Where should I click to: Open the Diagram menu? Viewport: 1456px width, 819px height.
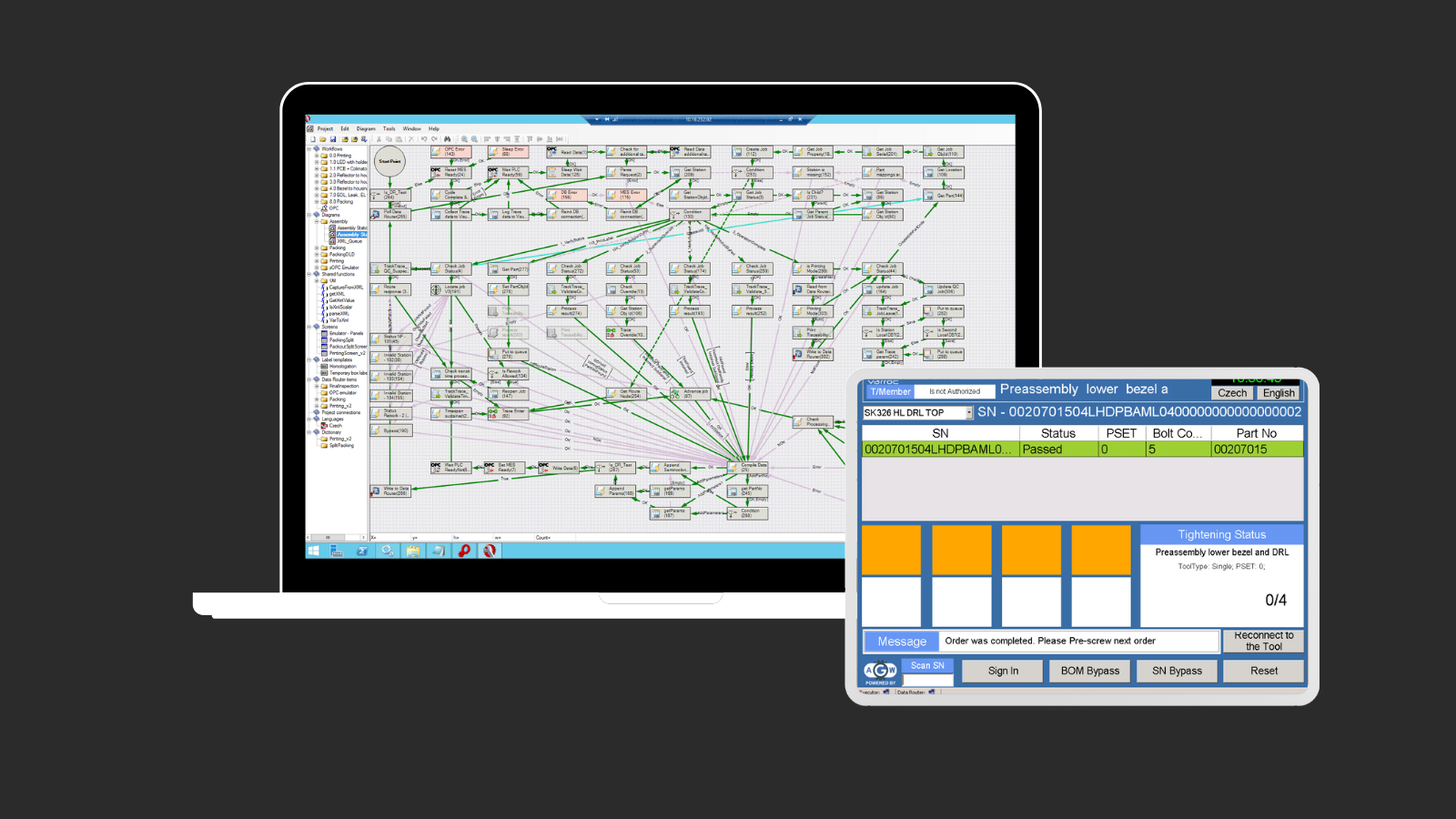point(366,128)
